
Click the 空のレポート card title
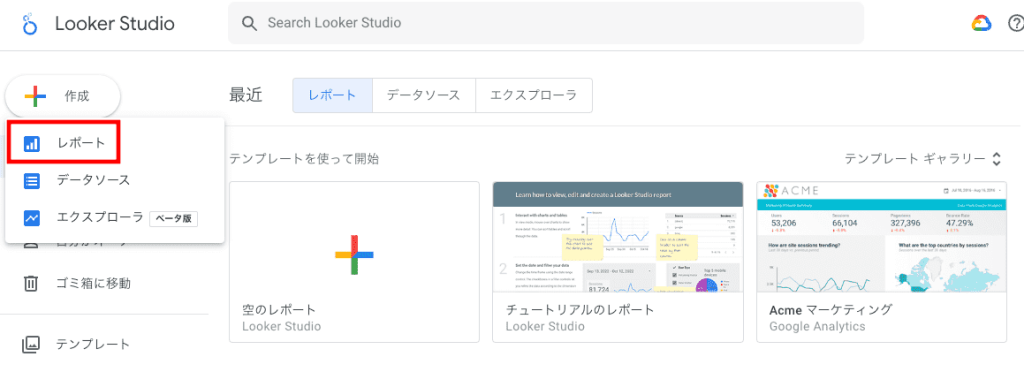279,309
